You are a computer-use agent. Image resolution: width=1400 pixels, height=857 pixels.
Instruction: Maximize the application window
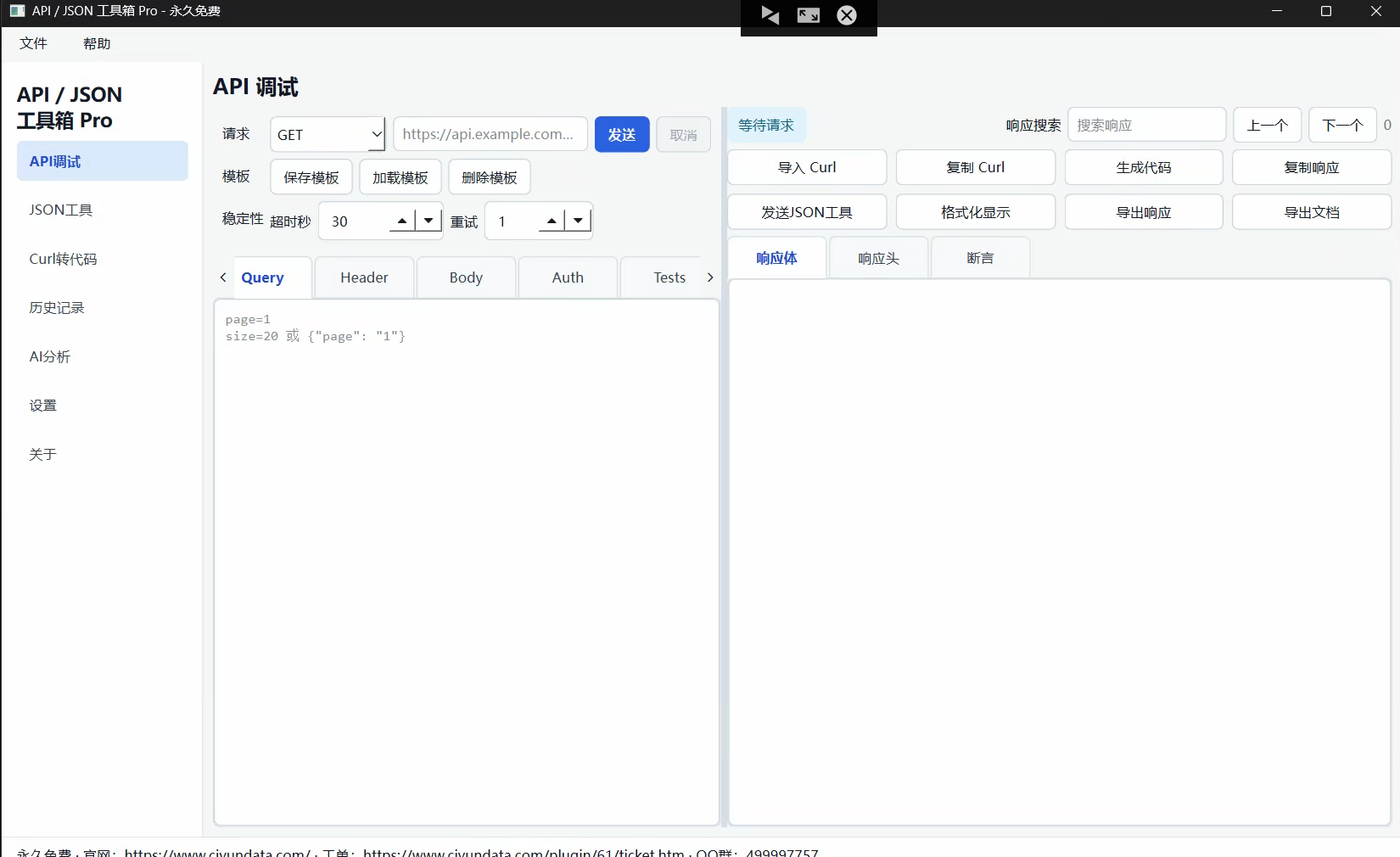1326,11
